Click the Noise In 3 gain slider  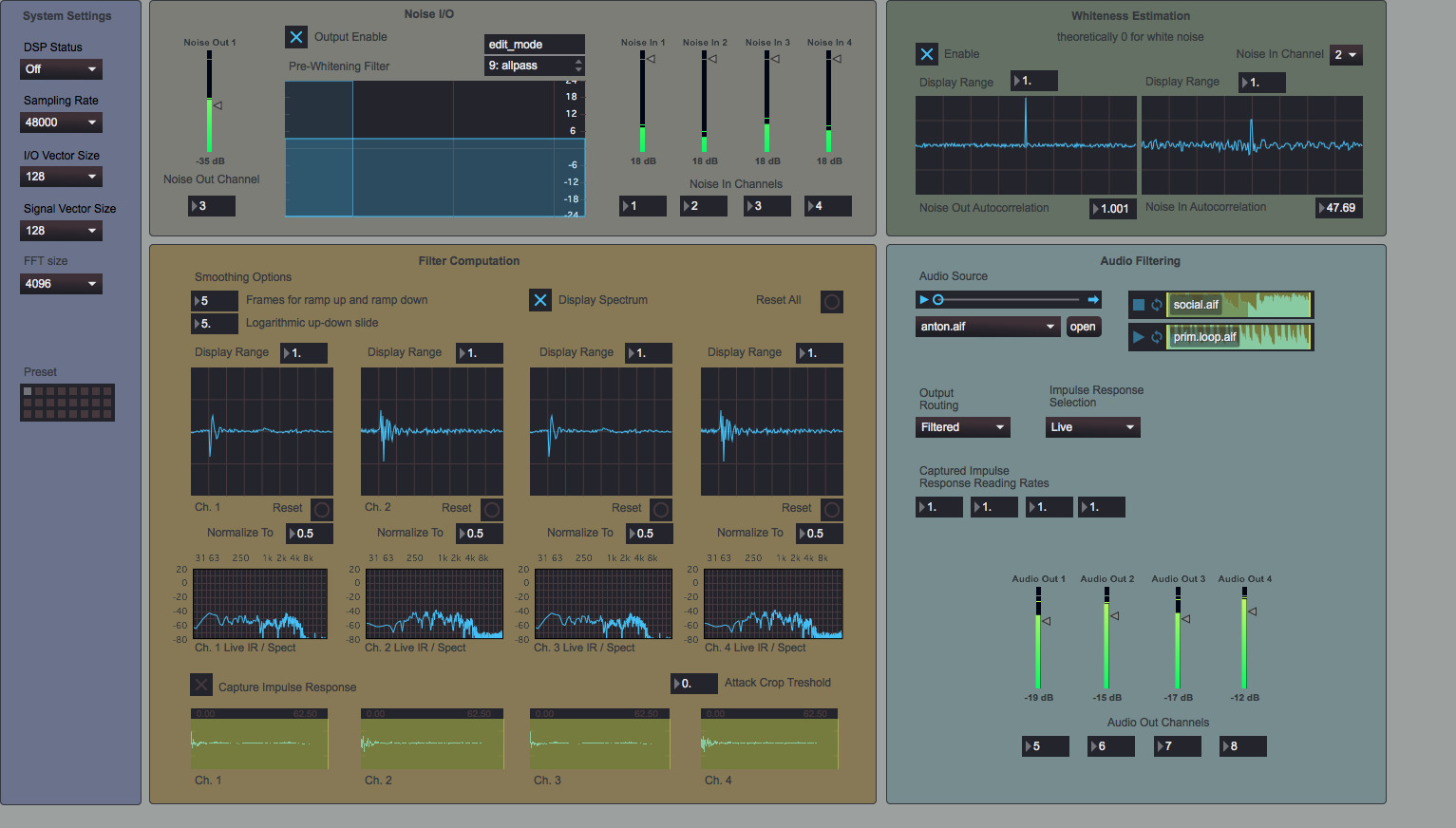[769, 102]
